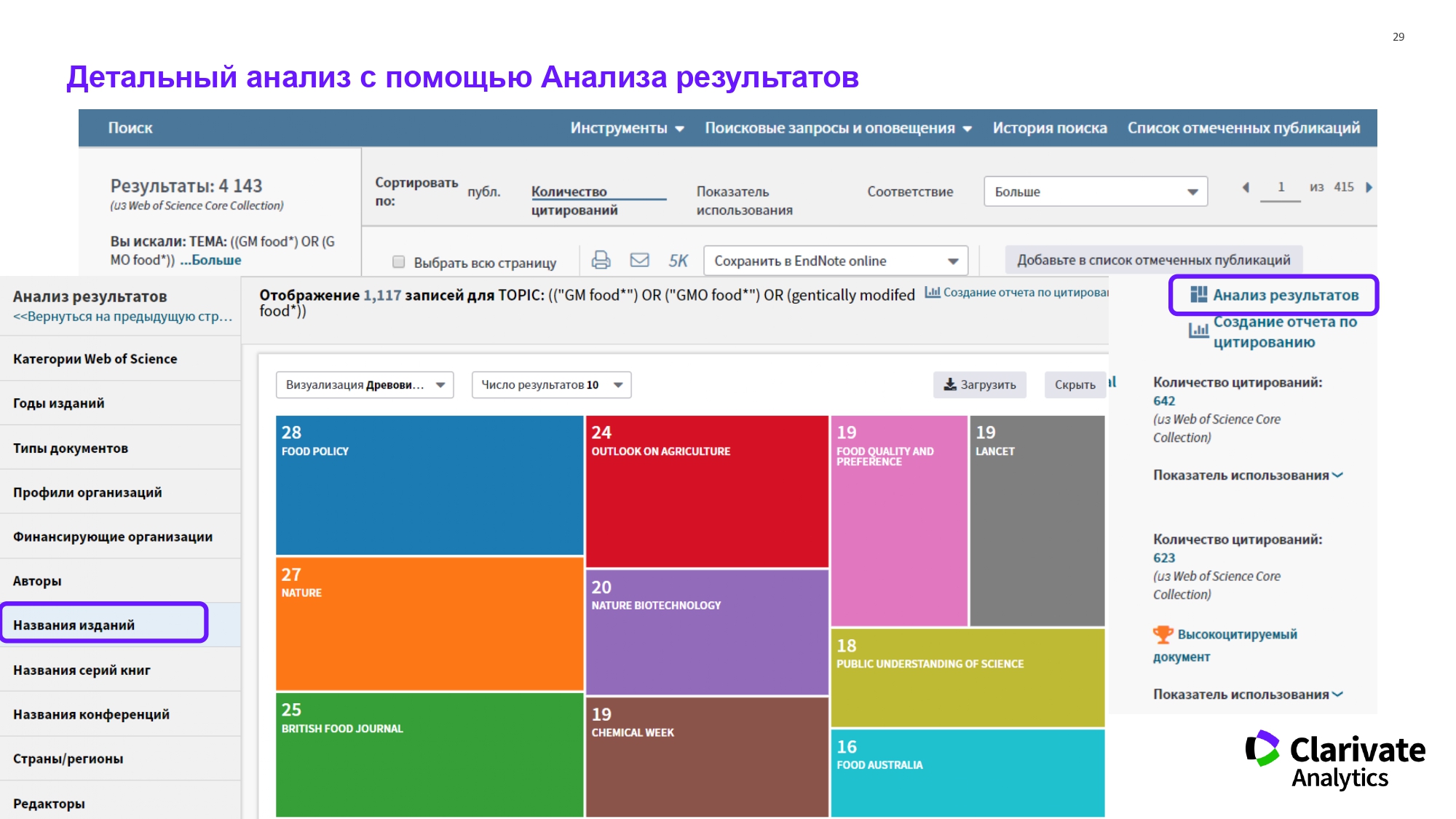Viewport: 1456px width, 819px height.
Task: Click the download icon in Загрузить button
Action: click(x=950, y=384)
